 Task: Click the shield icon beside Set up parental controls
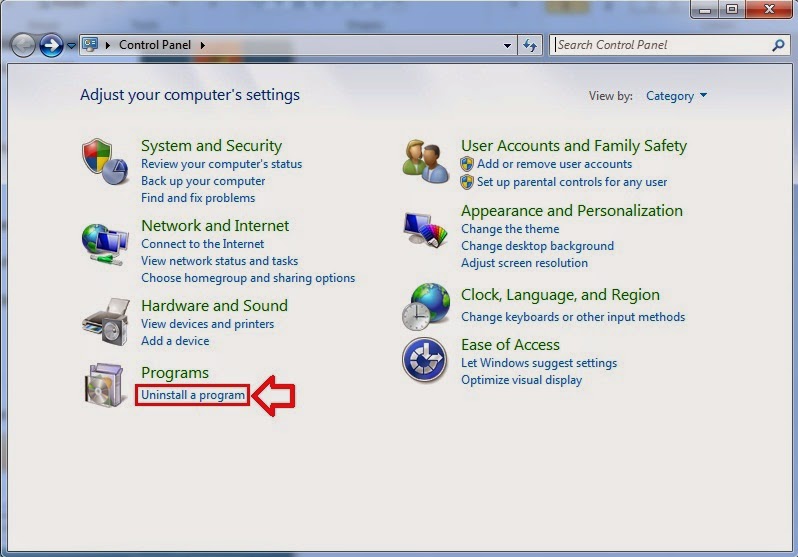click(467, 182)
